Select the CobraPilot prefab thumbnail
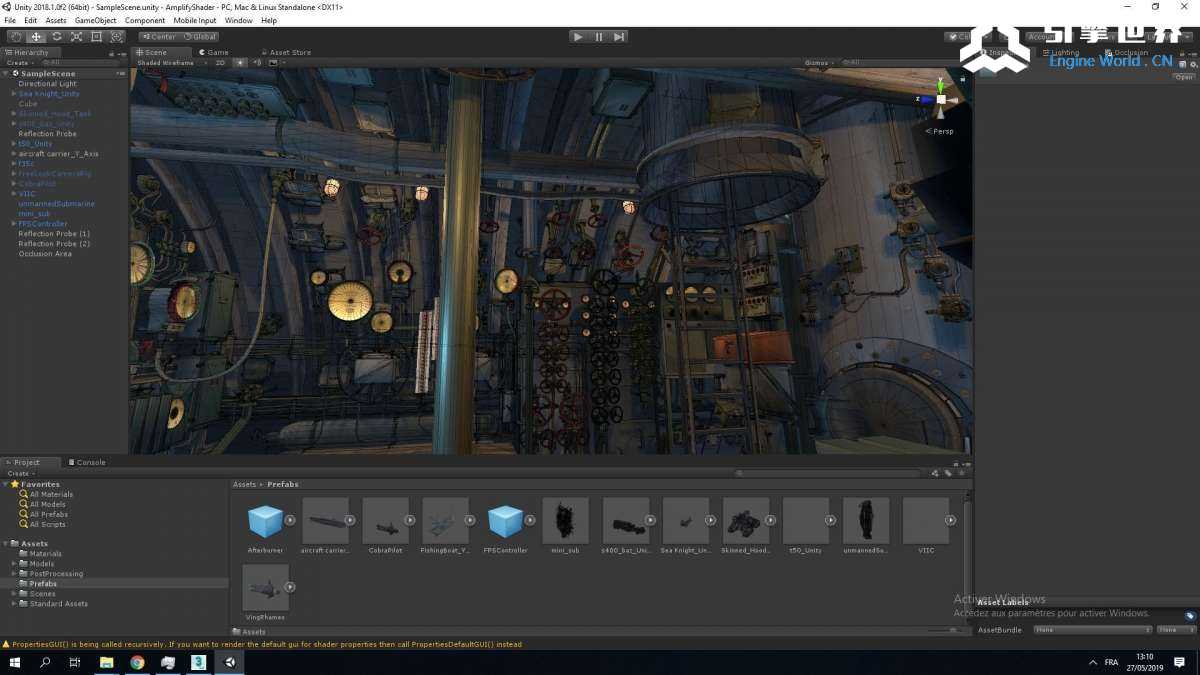The width and height of the screenshot is (1200, 675). (x=385, y=521)
